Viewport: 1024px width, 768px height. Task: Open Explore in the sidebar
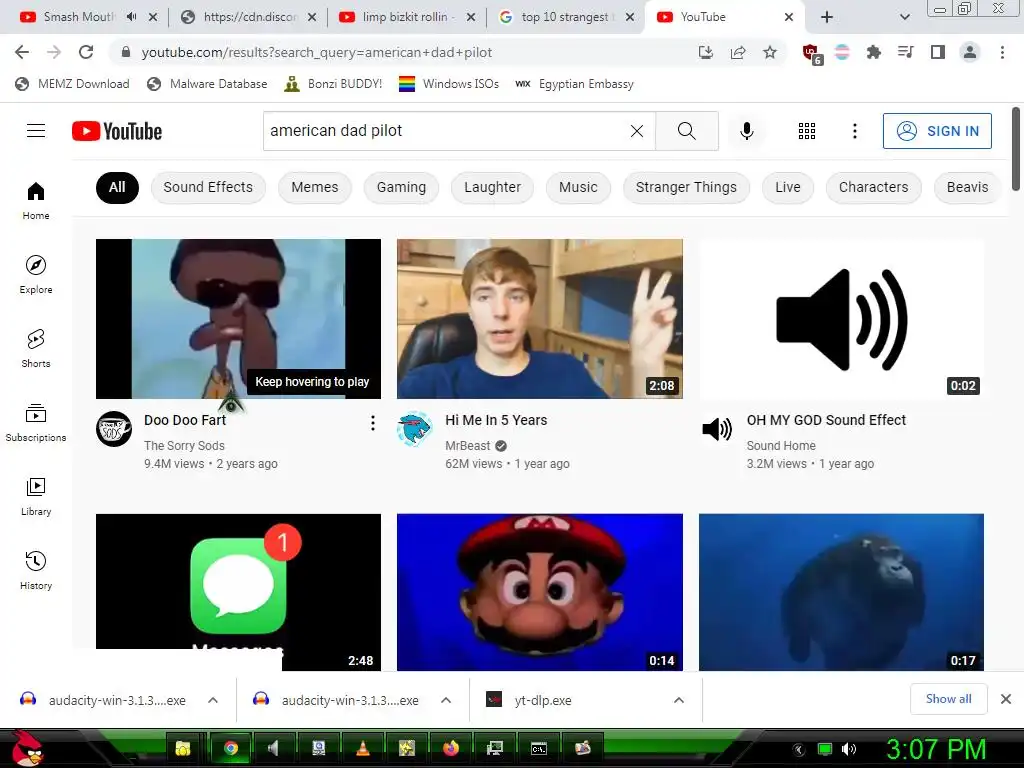coord(36,274)
